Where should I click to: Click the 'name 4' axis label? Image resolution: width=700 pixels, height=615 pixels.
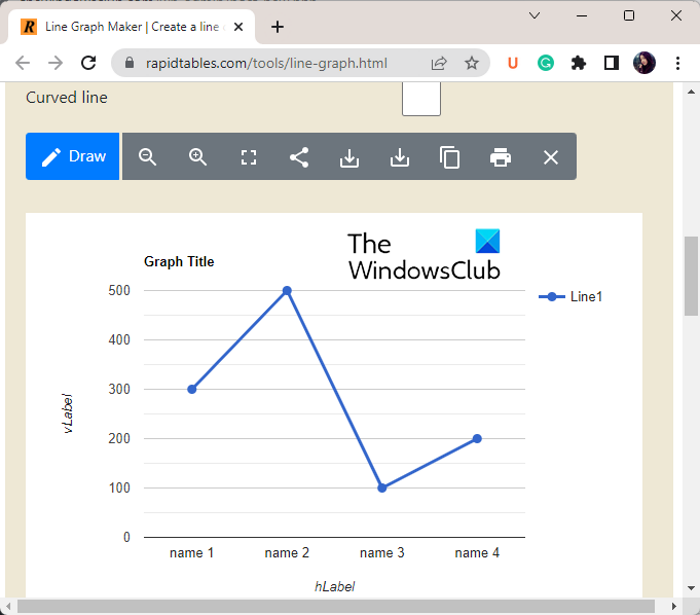[x=477, y=553]
